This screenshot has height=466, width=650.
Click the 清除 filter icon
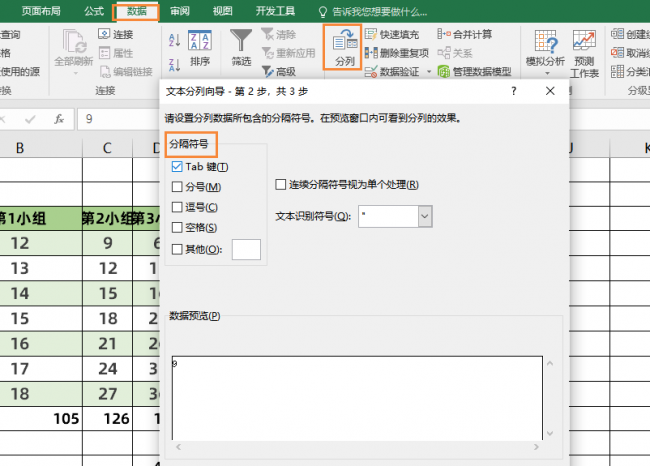click(x=267, y=34)
